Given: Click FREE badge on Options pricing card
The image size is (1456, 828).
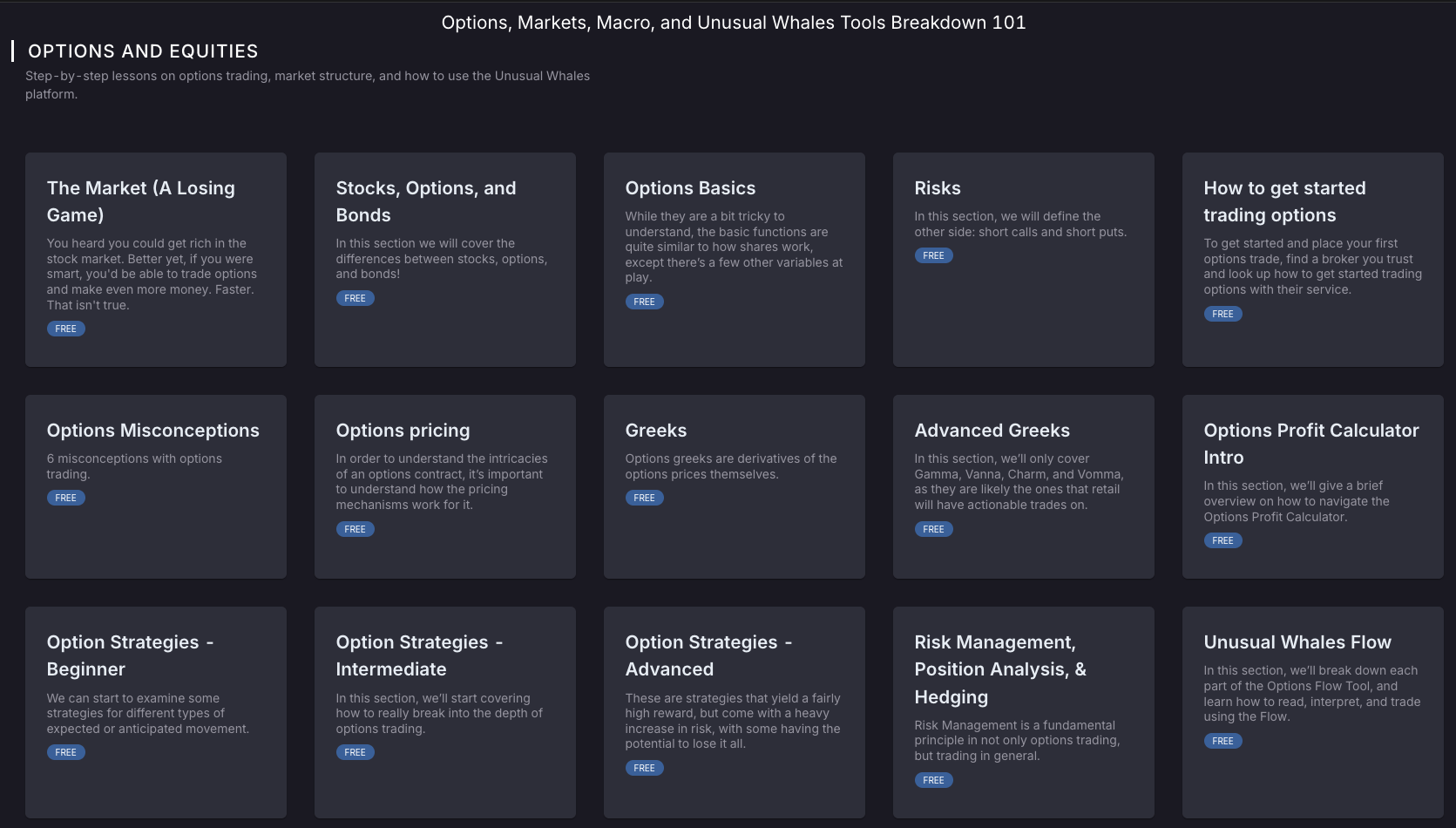Looking at the screenshot, I should [356, 529].
